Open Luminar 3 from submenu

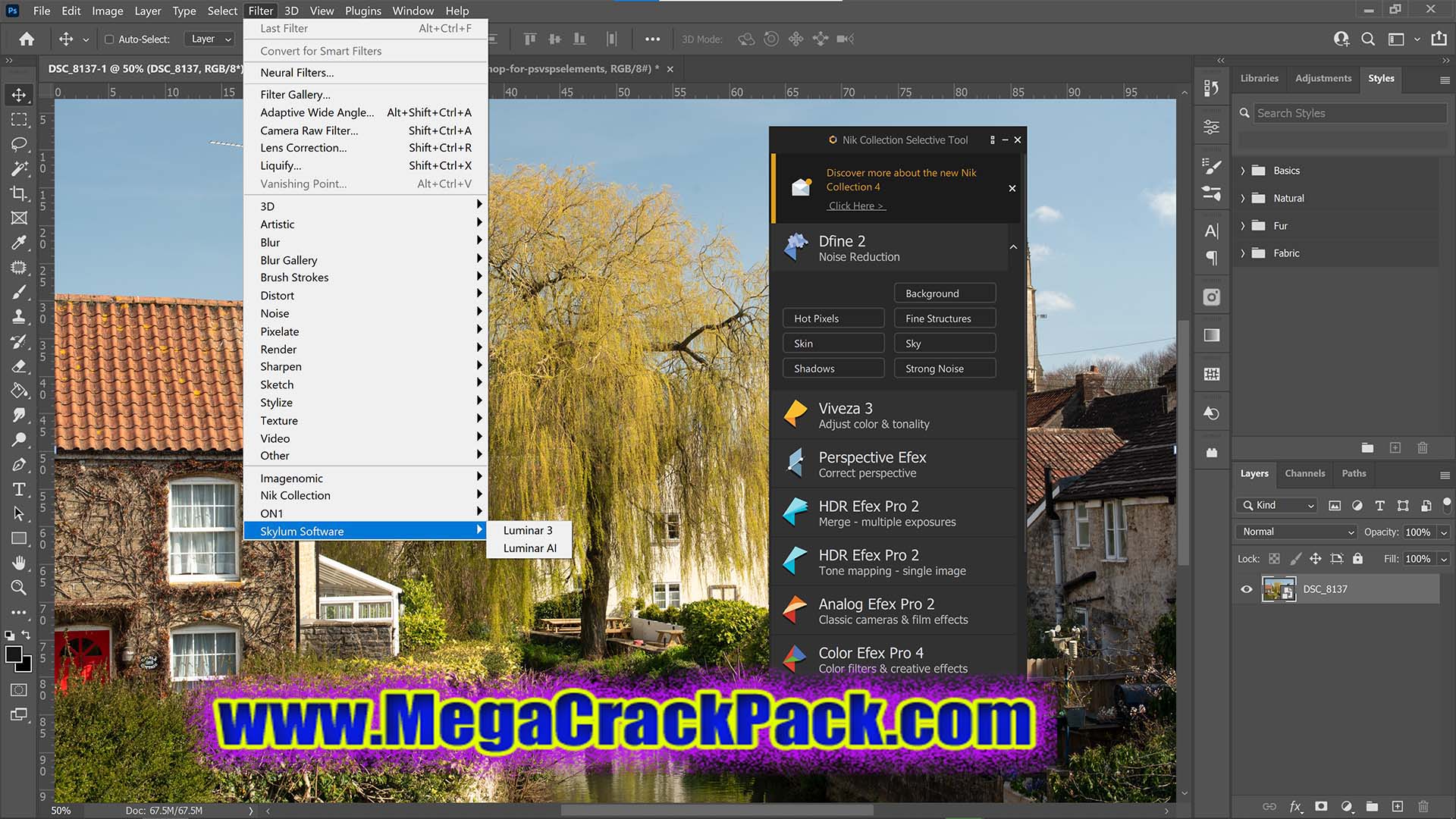529,530
